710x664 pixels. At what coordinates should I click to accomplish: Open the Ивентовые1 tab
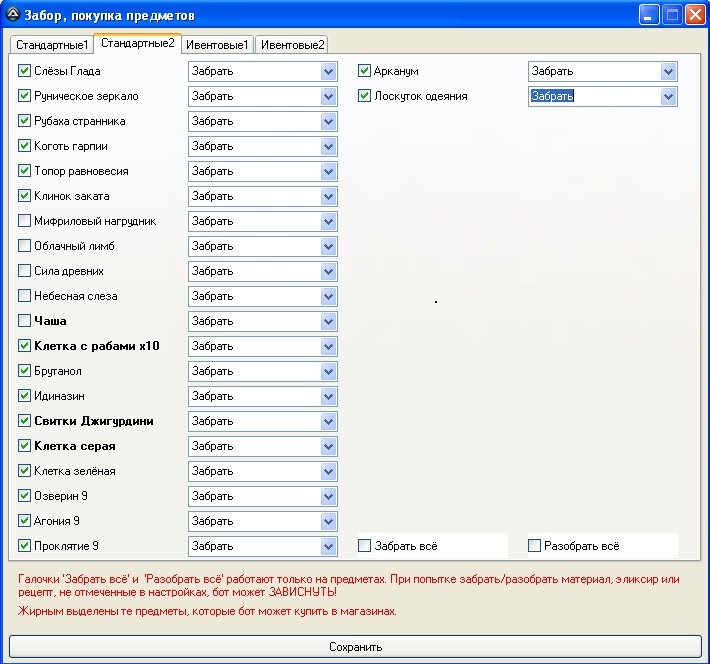click(217, 45)
